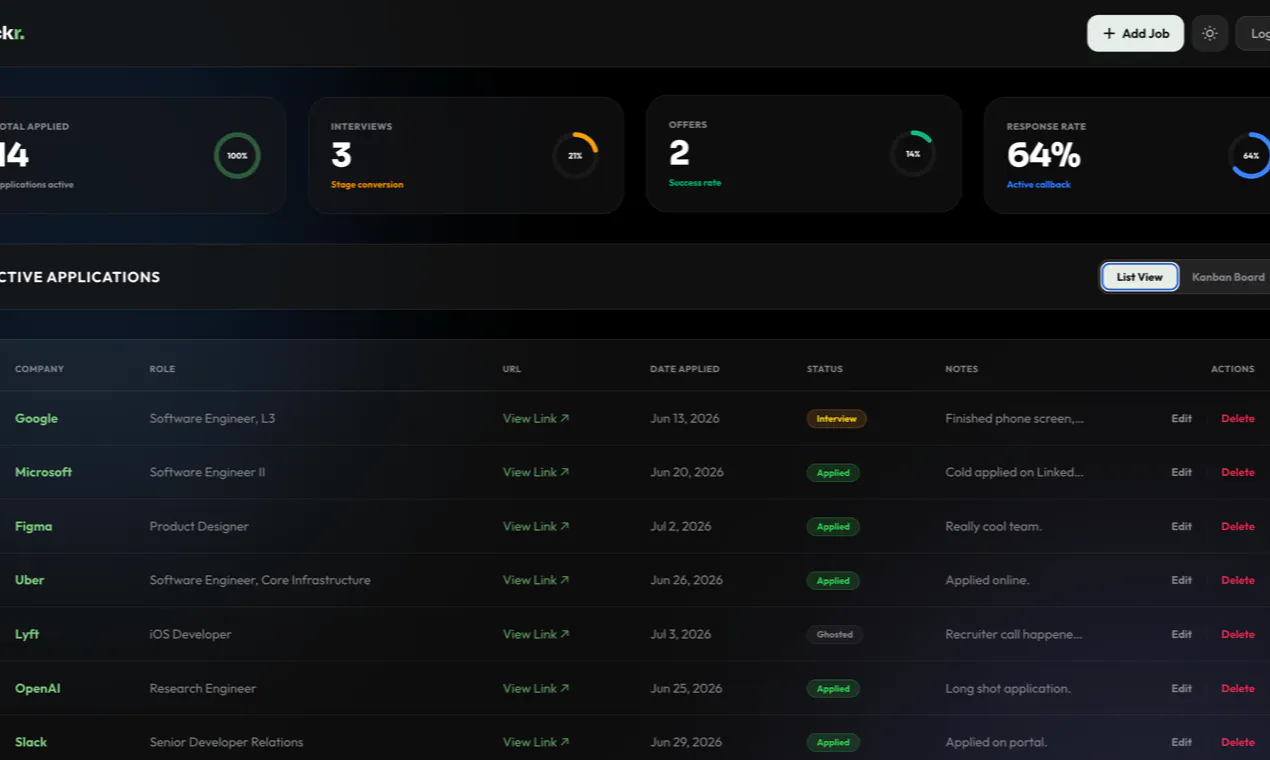The image size is (1270, 760).
Task: Click the "Stage conversion" label
Action: tap(367, 185)
